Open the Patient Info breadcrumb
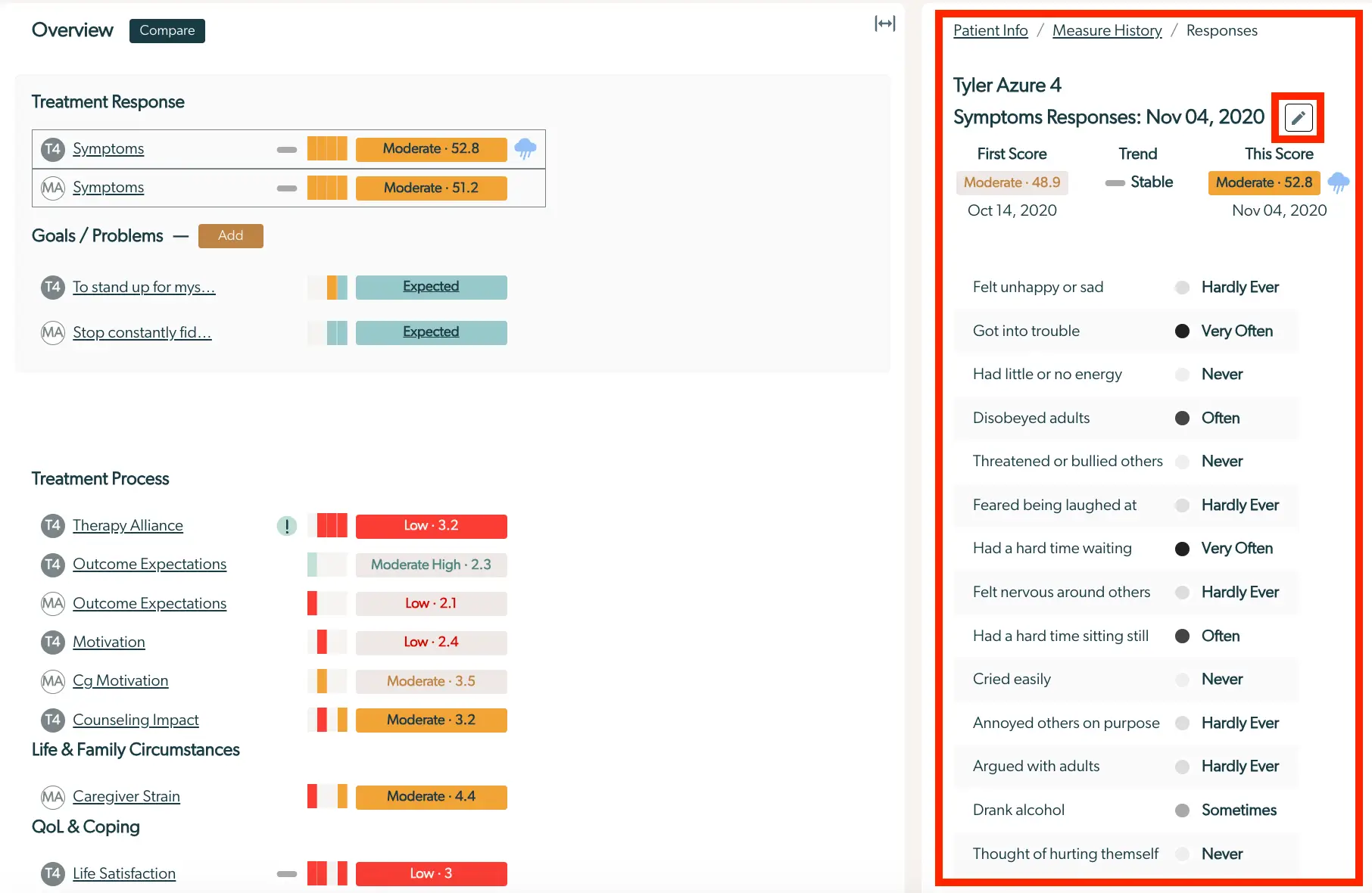The width and height of the screenshot is (1372, 893). coord(990,30)
